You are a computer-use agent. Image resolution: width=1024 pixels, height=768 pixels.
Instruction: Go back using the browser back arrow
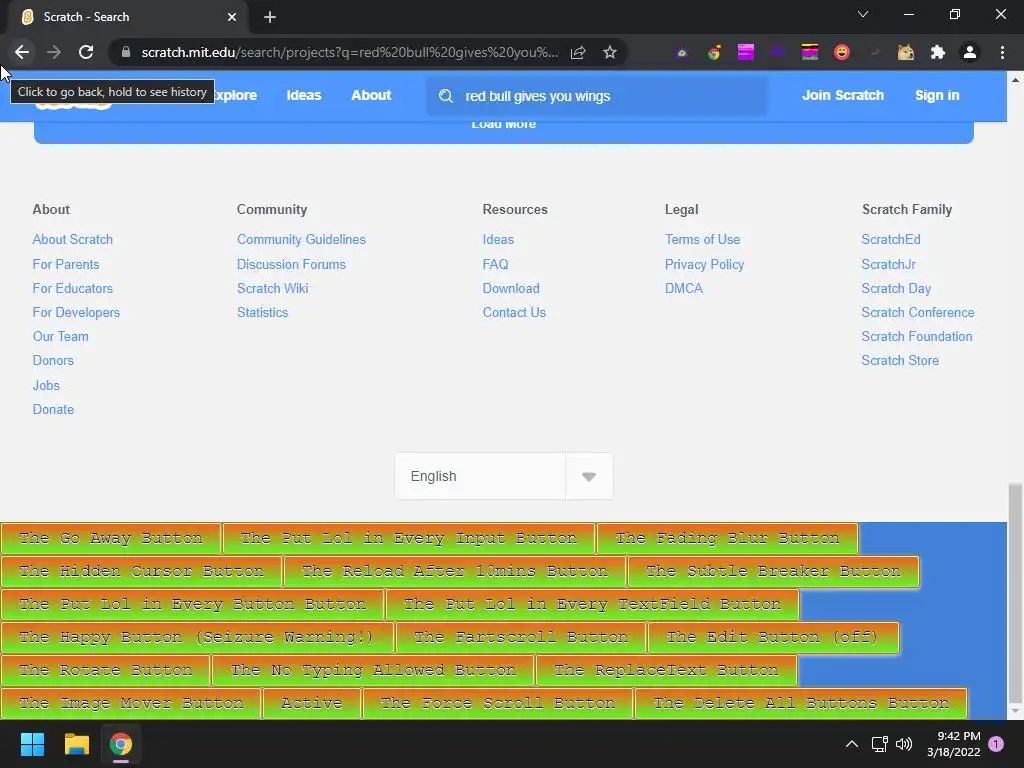pos(22,52)
